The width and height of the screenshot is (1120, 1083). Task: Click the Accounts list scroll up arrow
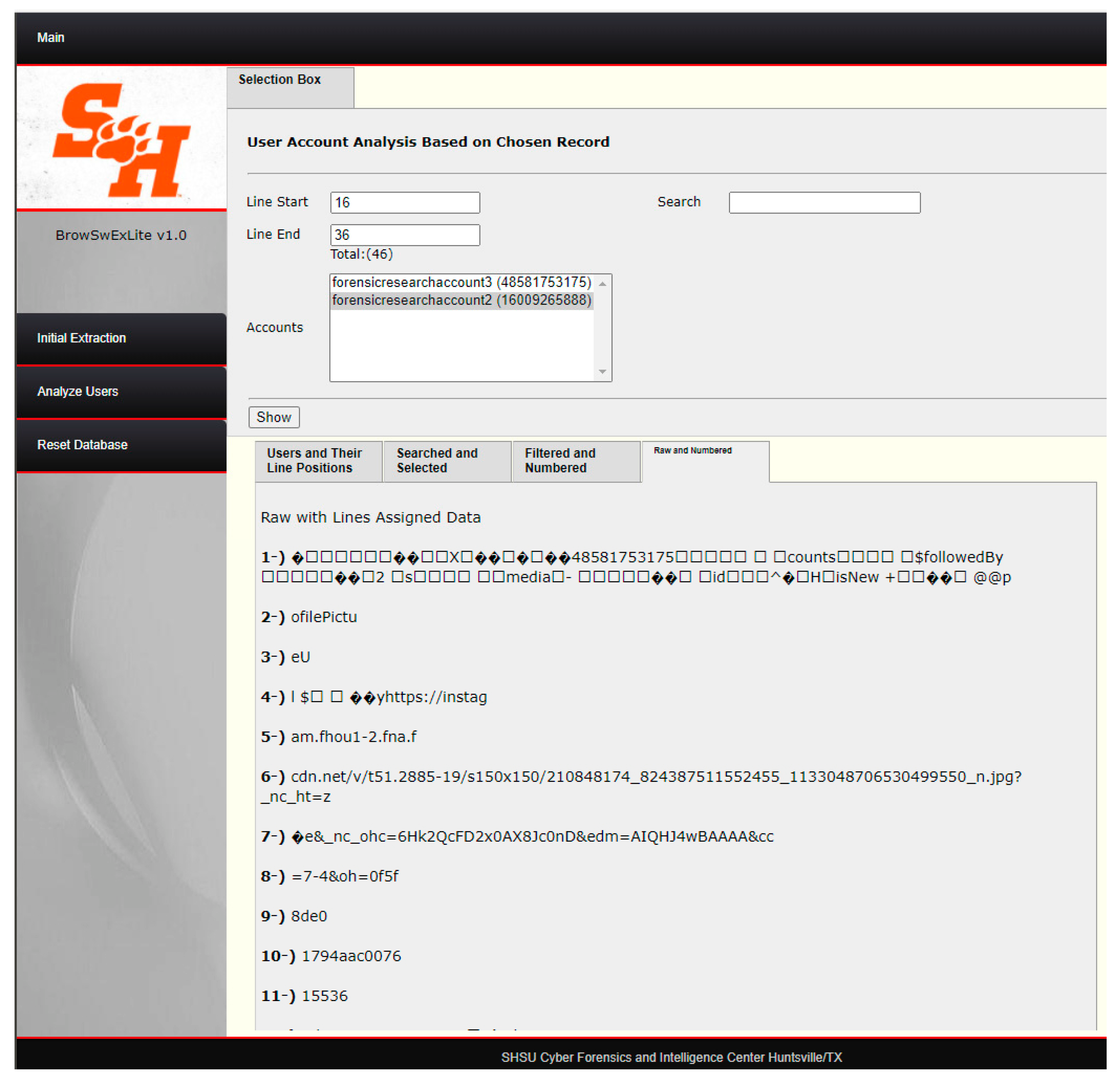click(x=602, y=284)
